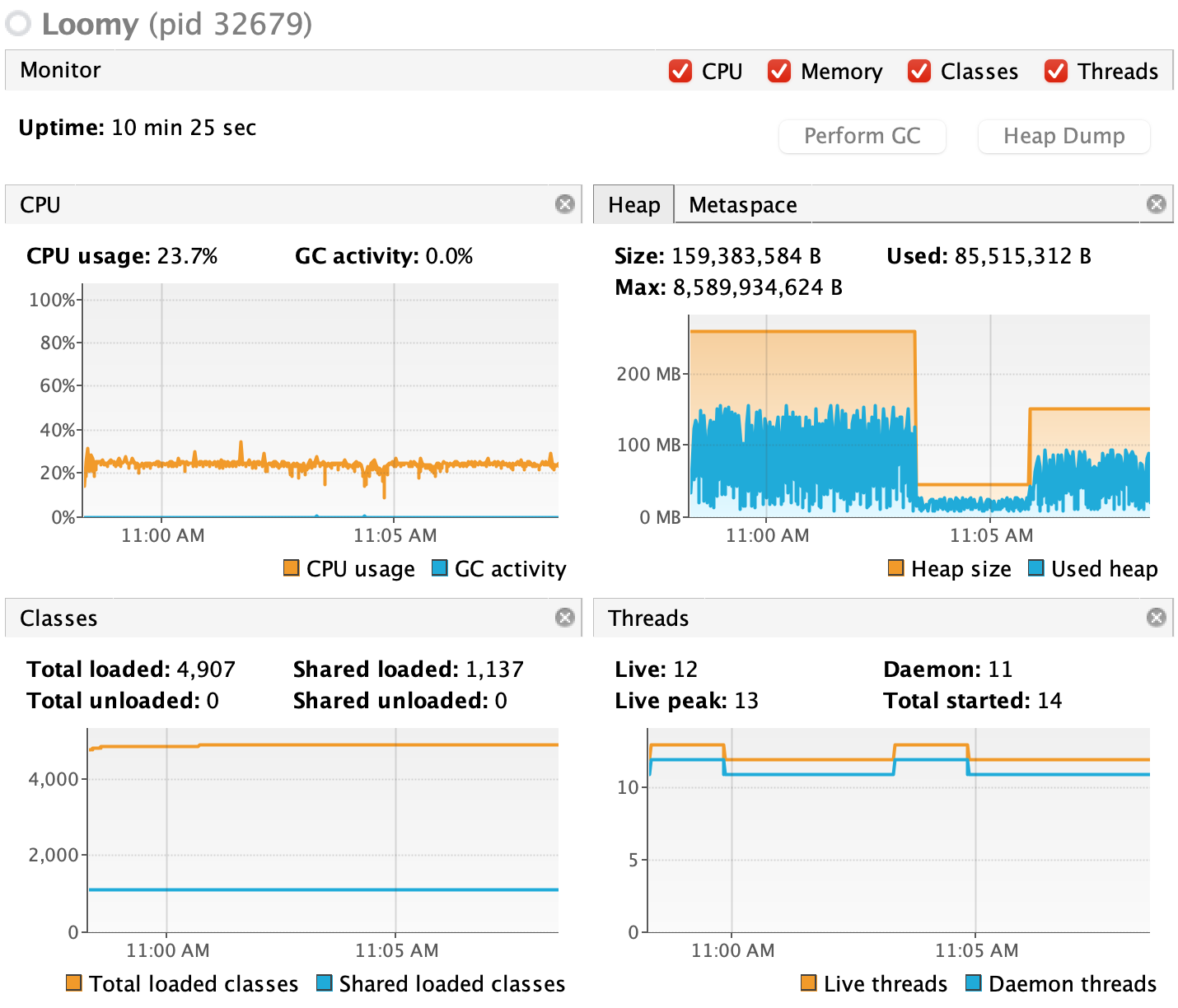
Task: Click the Loomy process status icon
Action: [x=18, y=24]
